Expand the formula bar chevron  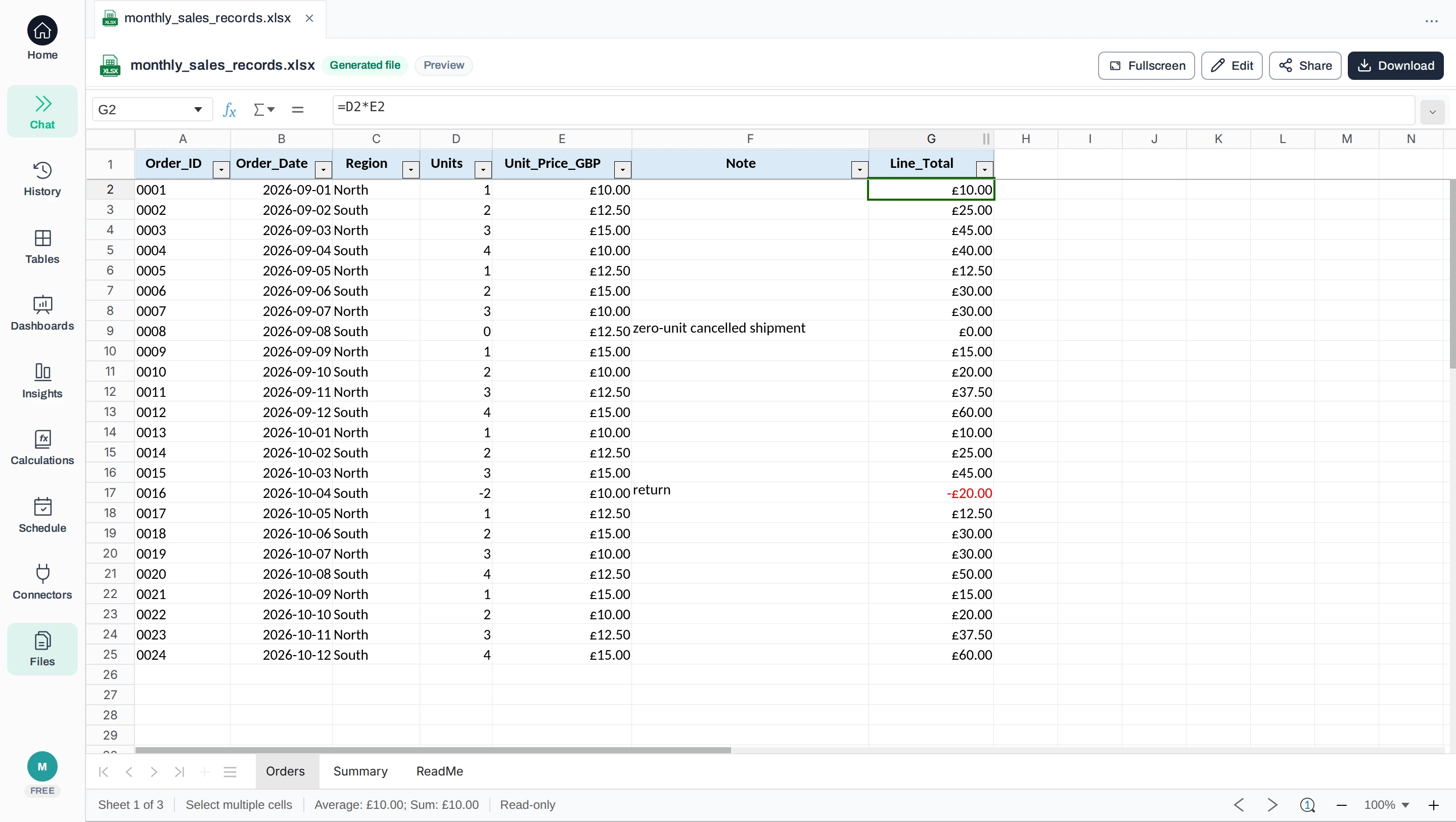click(x=1432, y=112)
